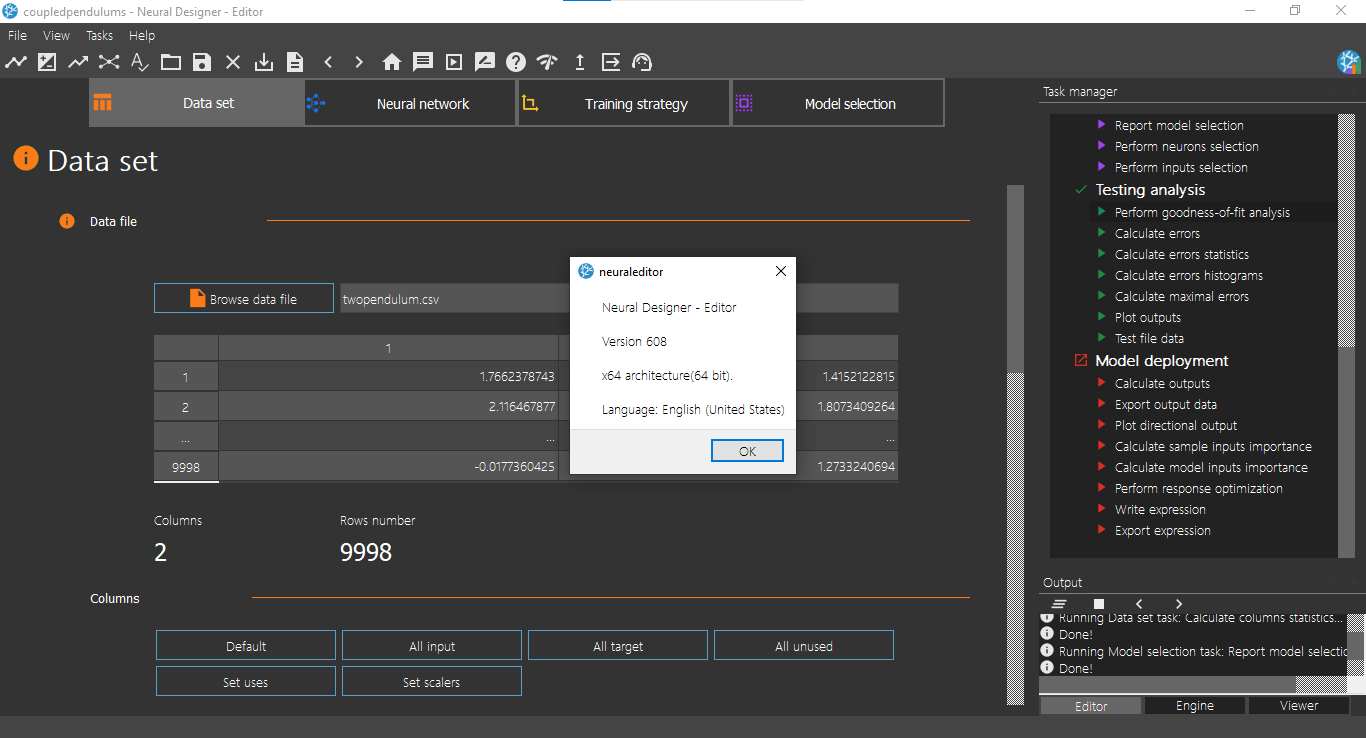
Task: Open the Tasks menu
Action: (x=100, y=35)
